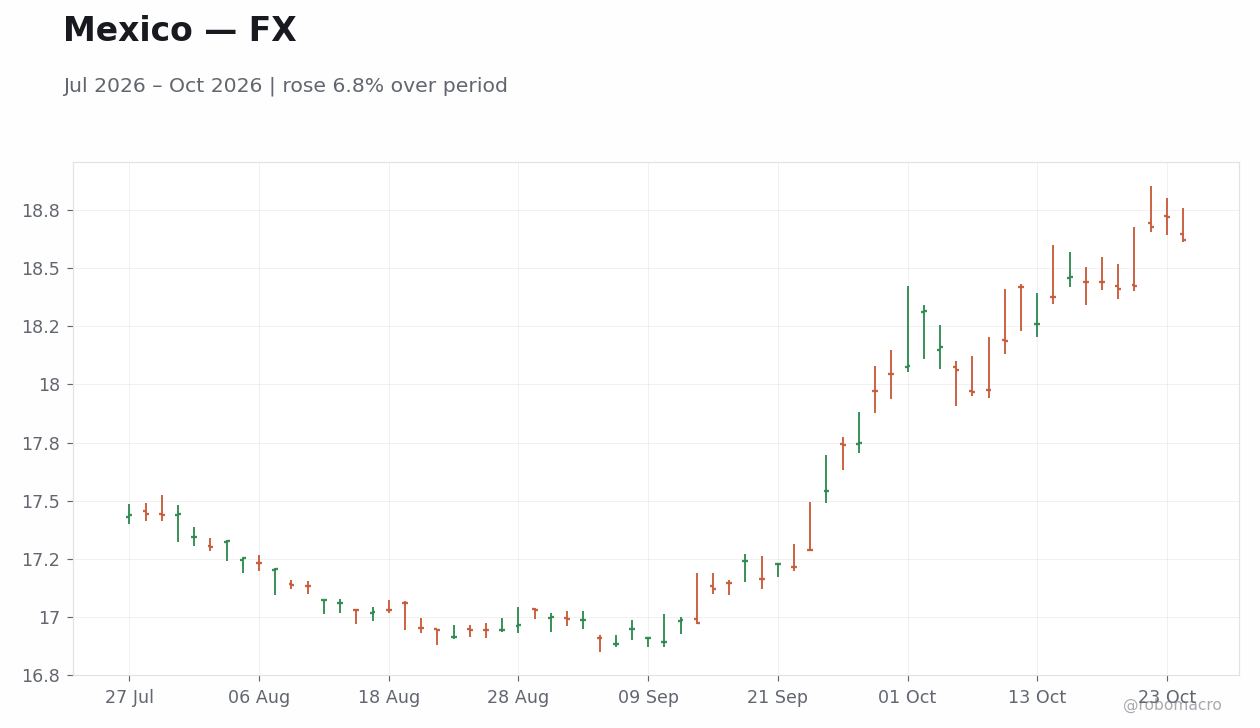Click the 18 y-axis label

point(48,385)
